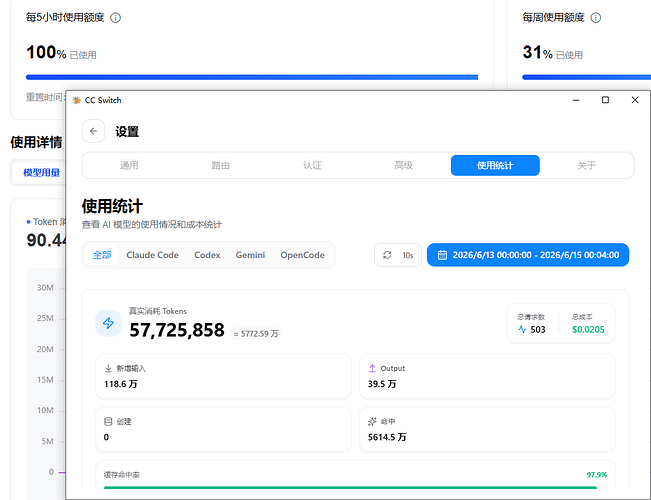
Task: Click the 10s auto-refresh interval label
Action: click(x=408, y=255)
